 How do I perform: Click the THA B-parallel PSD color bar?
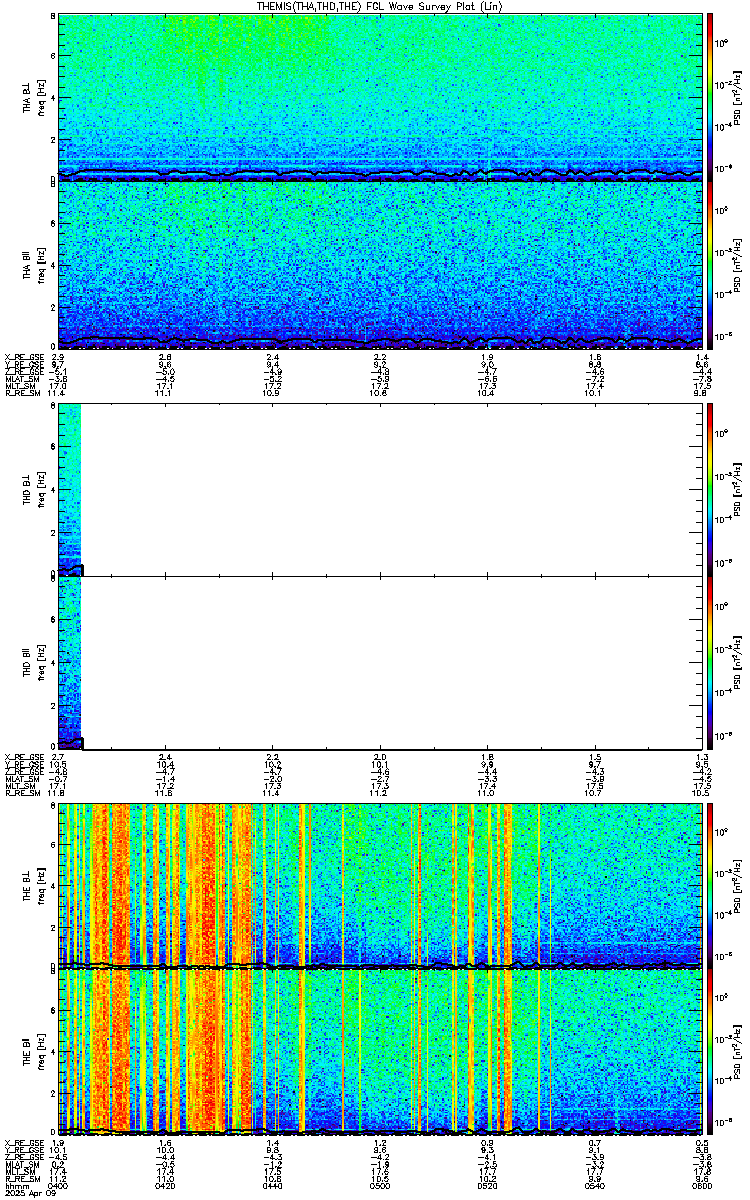coord(711,265)
